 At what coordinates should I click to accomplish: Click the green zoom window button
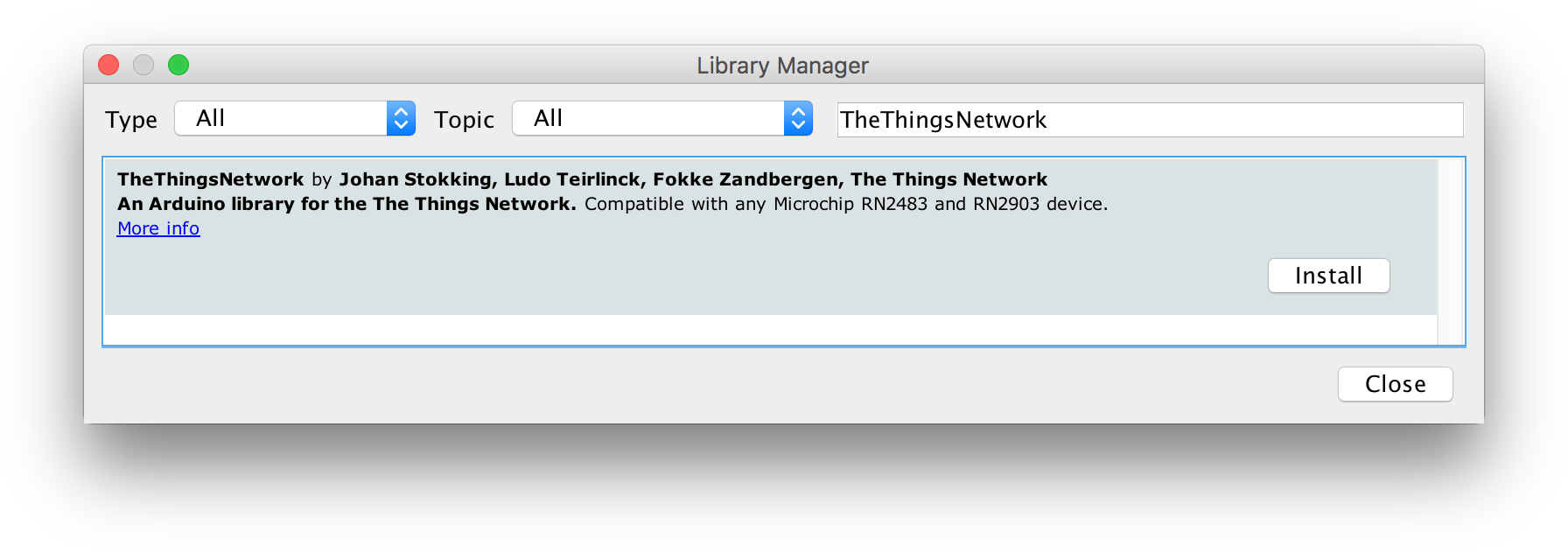click(x=178, y=65)
